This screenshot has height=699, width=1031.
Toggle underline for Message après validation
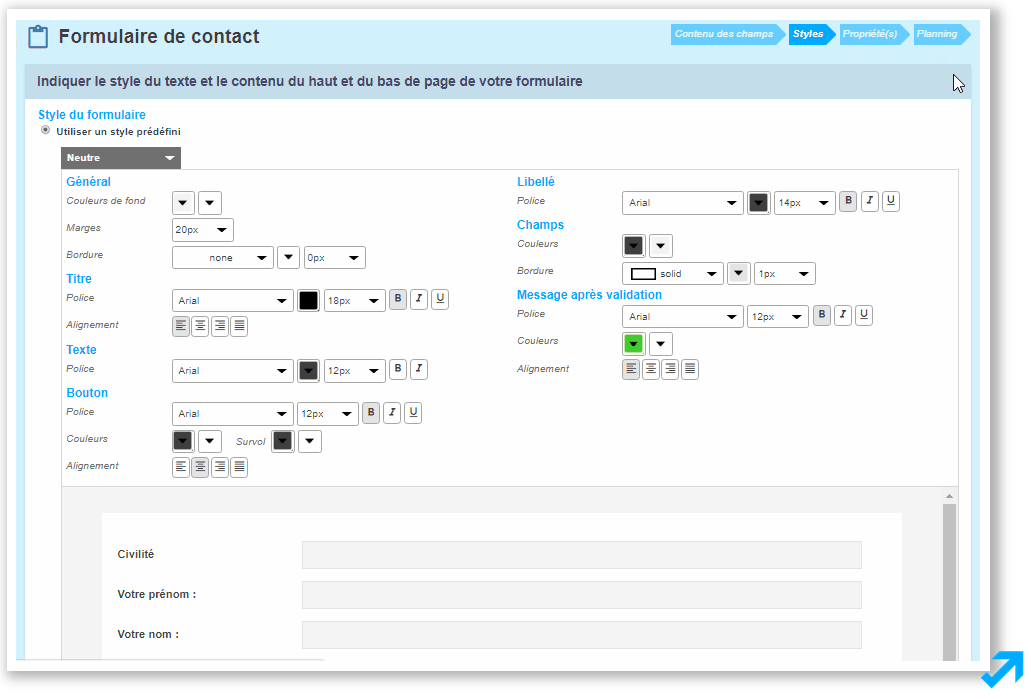pyautogui.click(x=864, y=316)
